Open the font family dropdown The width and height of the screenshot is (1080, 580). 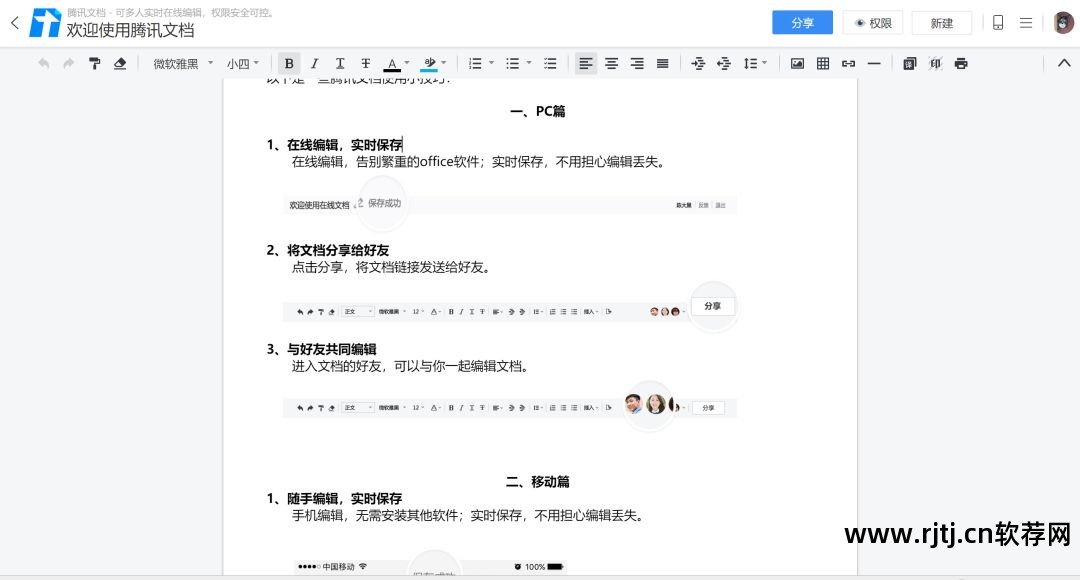click(x=178, y=63)
